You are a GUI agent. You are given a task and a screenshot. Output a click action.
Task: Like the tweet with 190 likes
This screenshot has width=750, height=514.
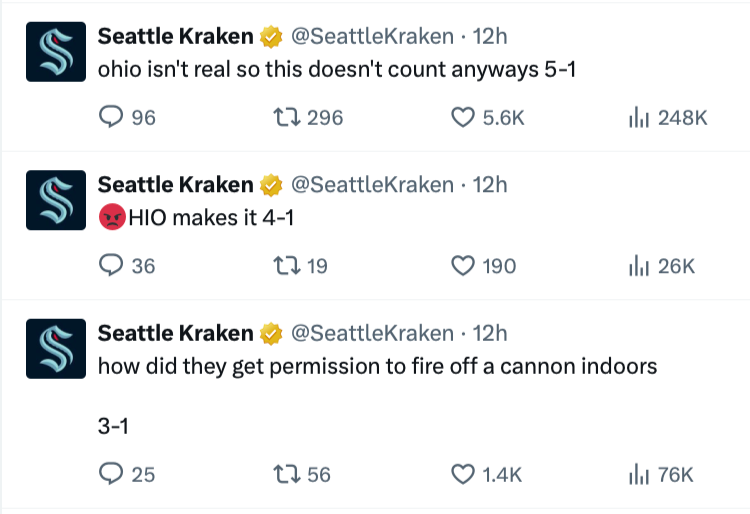point(463,265)
